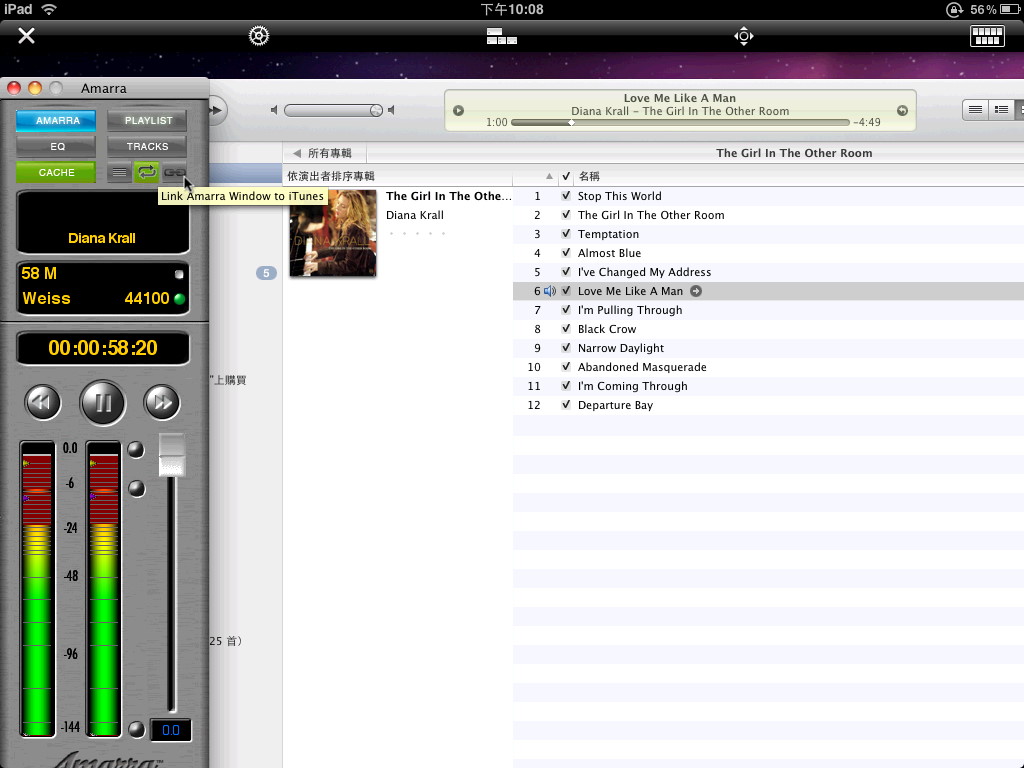Click bottom knob next to 0.0 field

(x=136, y=729)
